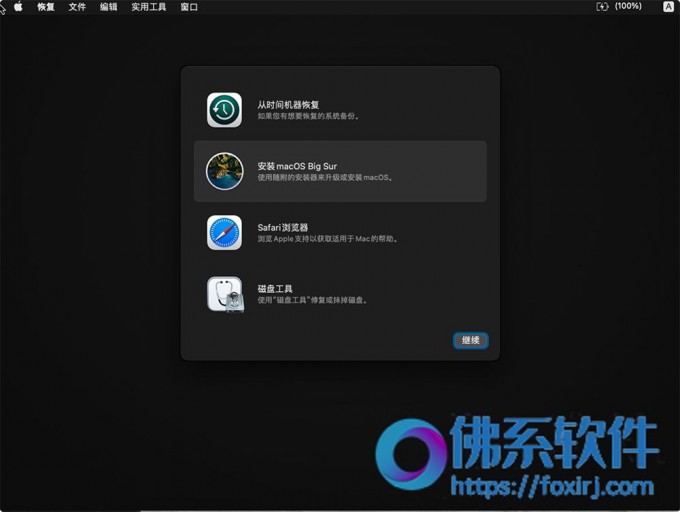This screenshot has height=512, width=680.
Task: Open the 恢复 menu
Action: pos(46,7)
